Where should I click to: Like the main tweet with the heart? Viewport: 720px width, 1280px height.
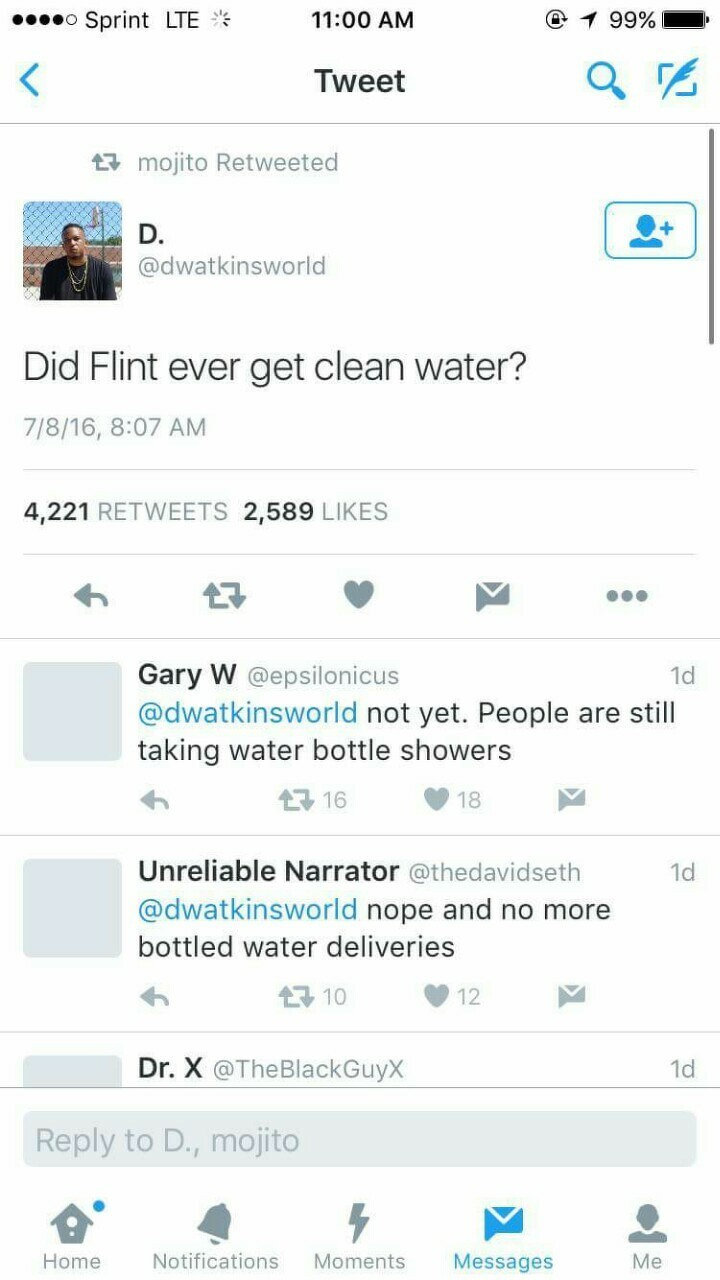coord(358,596)
